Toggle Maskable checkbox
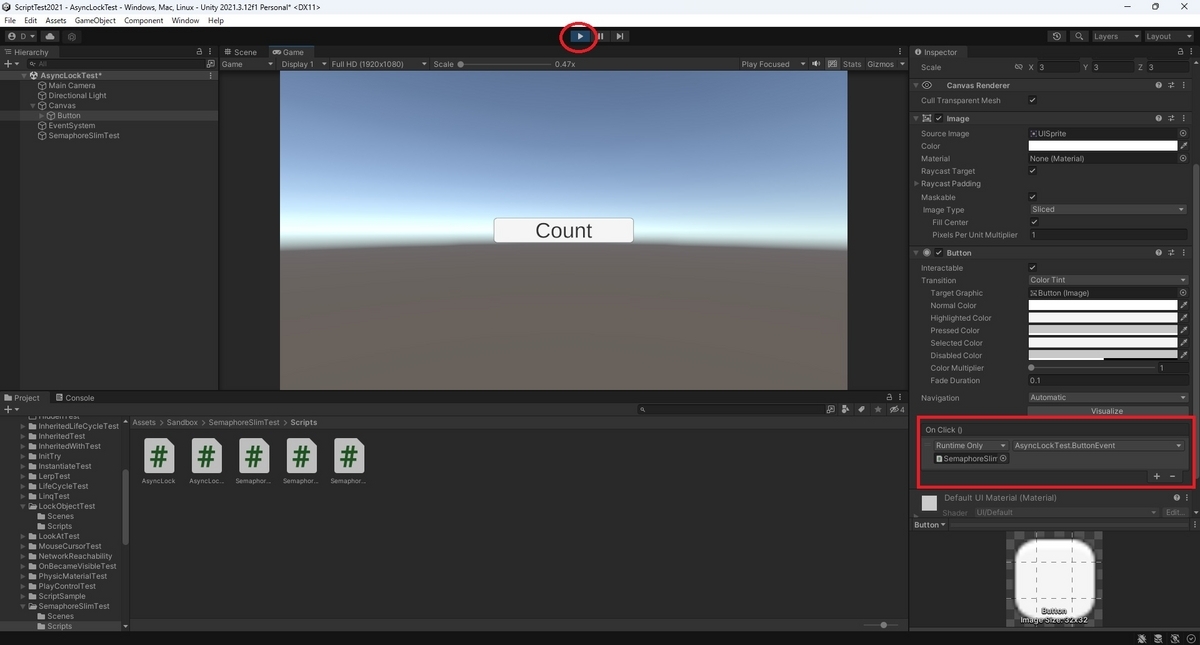Viewport: 1200px width, 645px height. 1033,197
